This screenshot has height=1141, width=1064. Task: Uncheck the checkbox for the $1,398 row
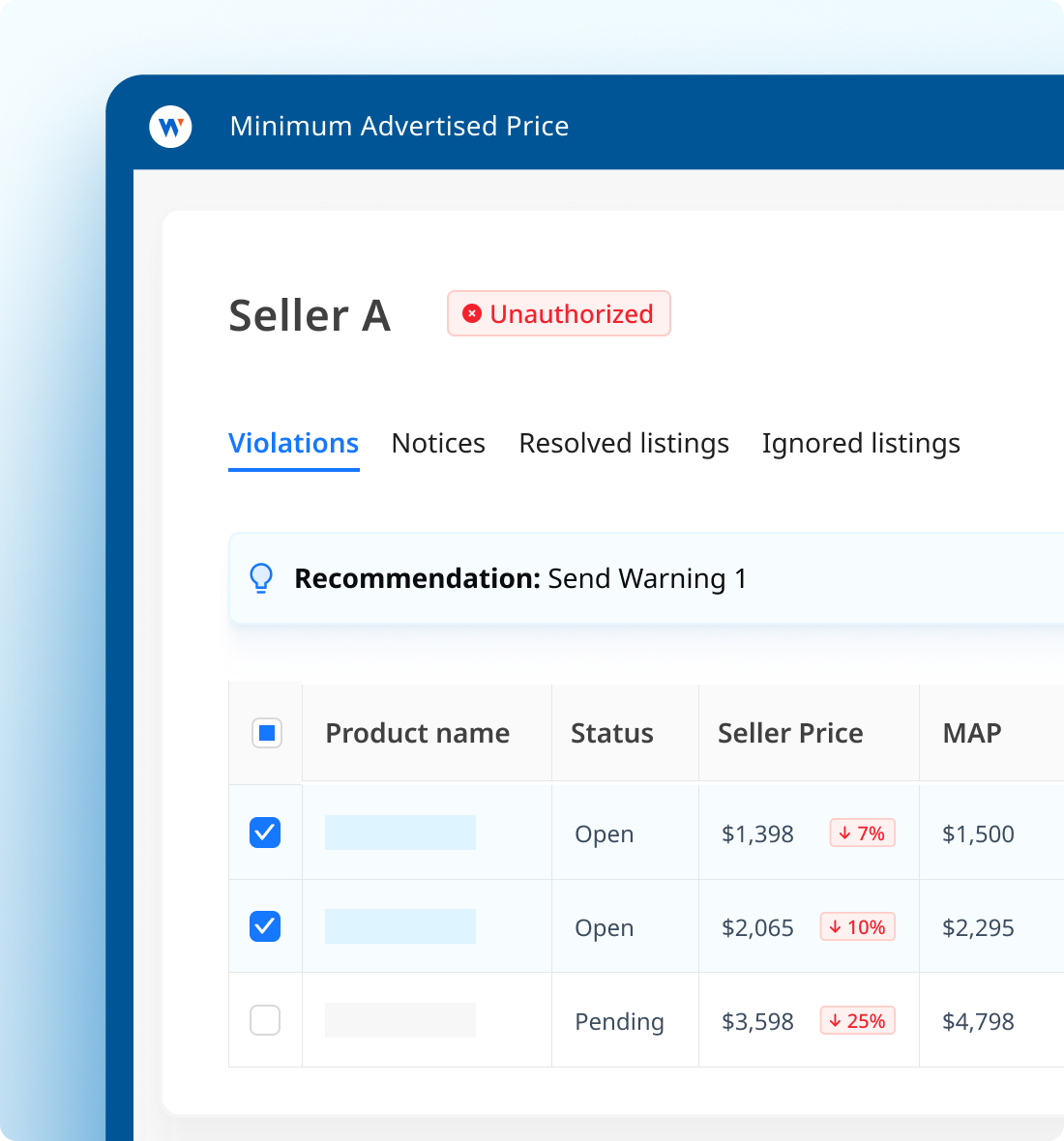265,833
